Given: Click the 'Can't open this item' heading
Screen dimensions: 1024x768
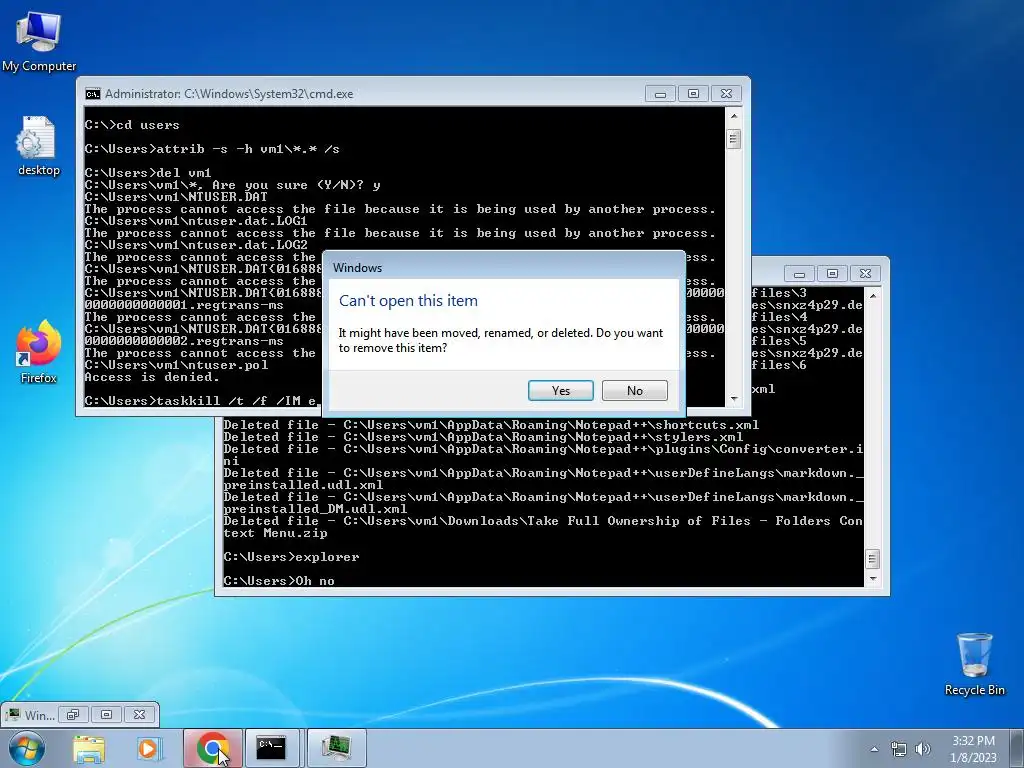Looking at the screenshot, I should tap(408, 300).
